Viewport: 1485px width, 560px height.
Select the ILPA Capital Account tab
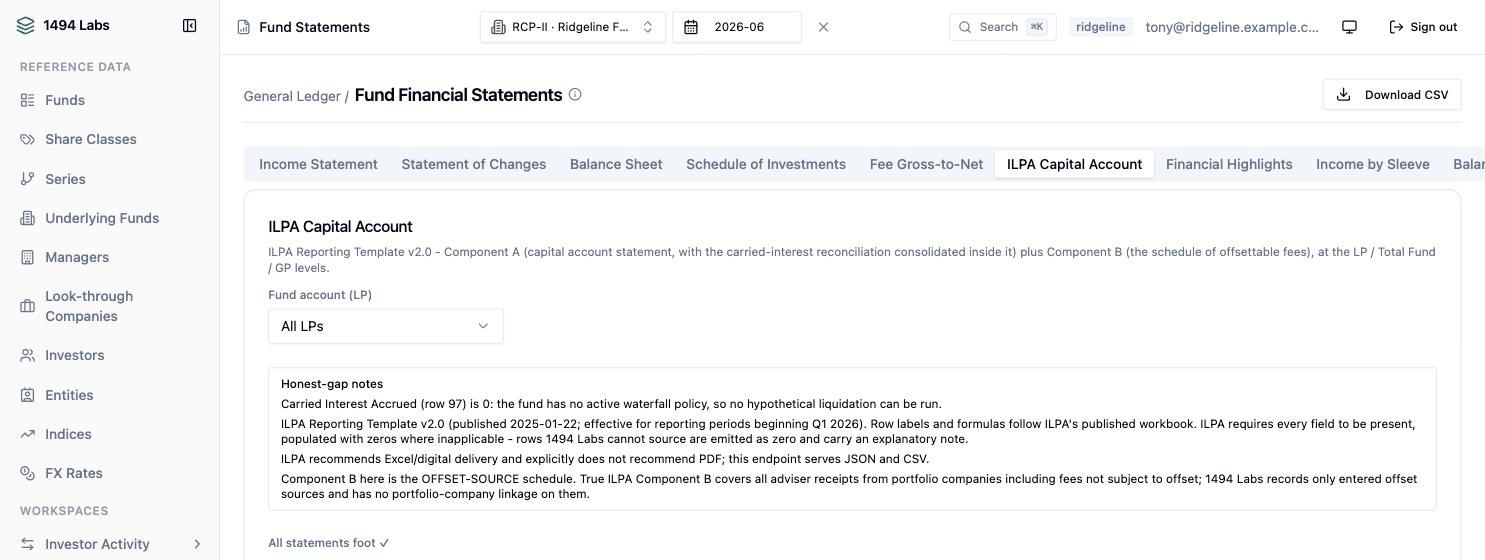tap(1074, 164)
